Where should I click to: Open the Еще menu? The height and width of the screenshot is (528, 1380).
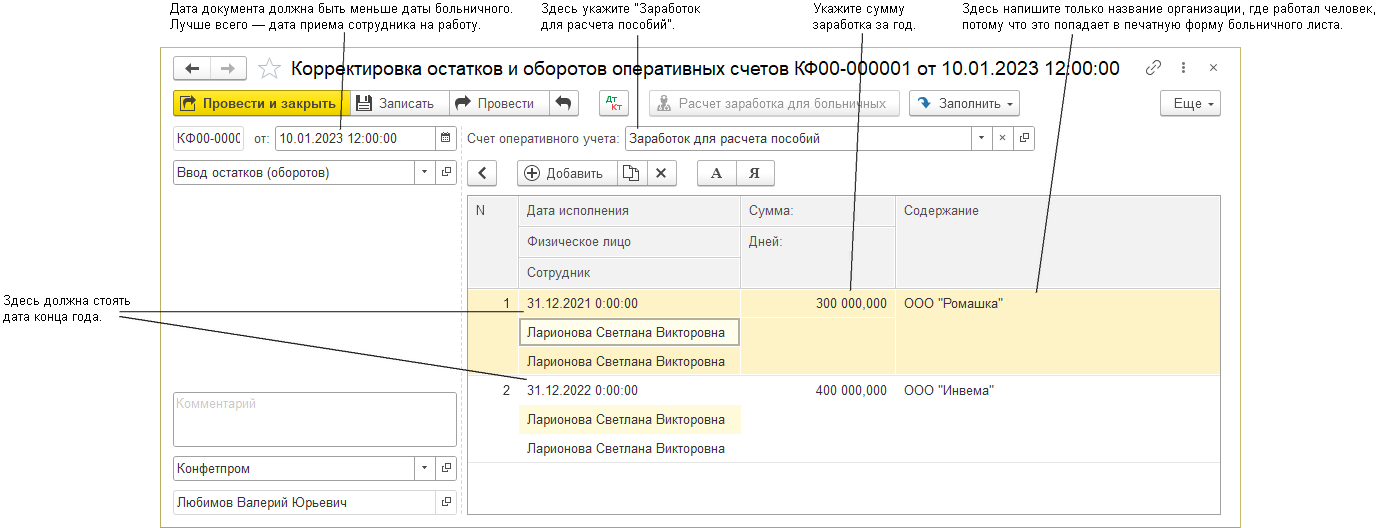coord(1190,103)
